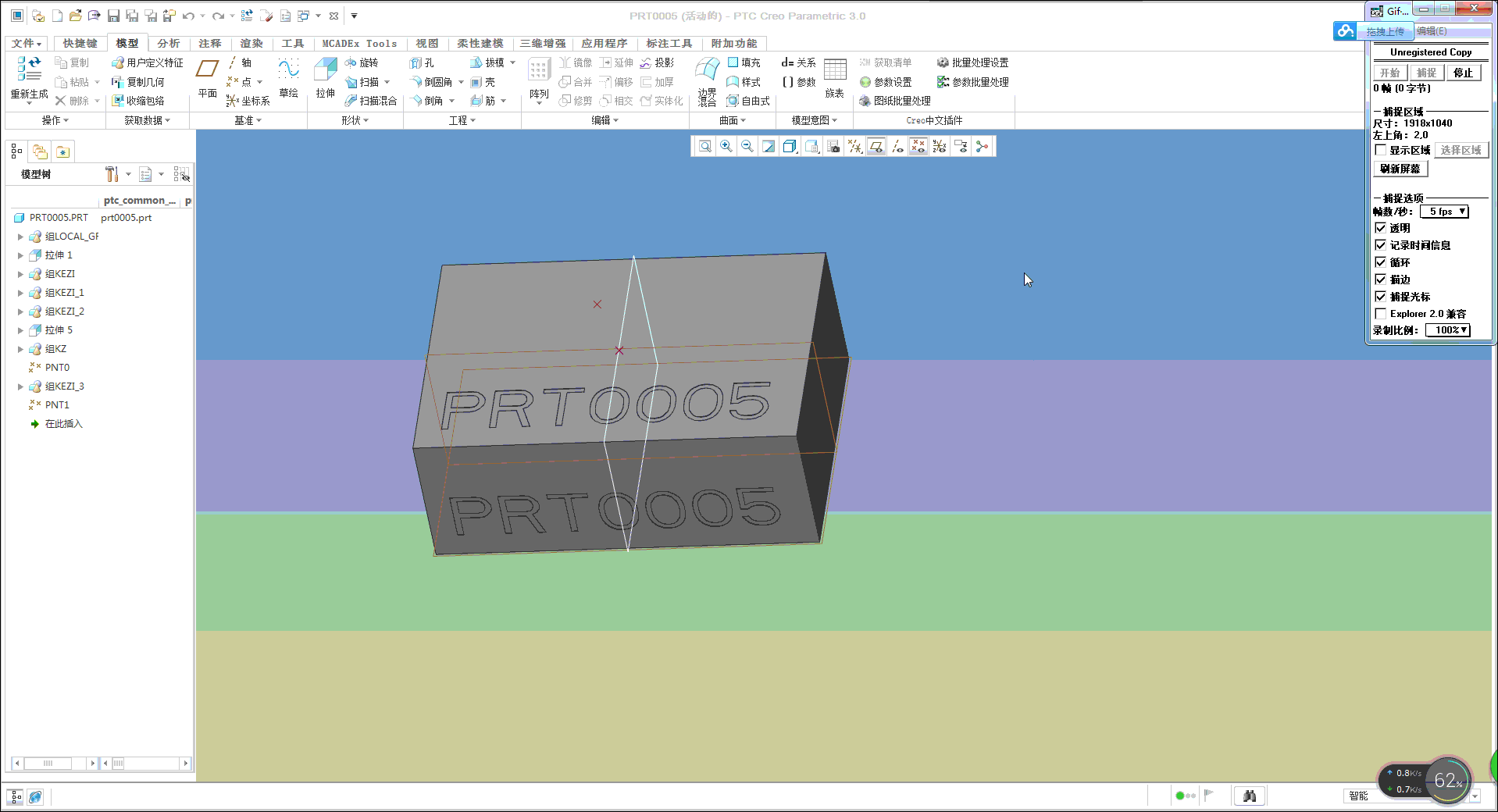
Task: Open model tree settings hammer icon
Action: click(x=112, y=174)
